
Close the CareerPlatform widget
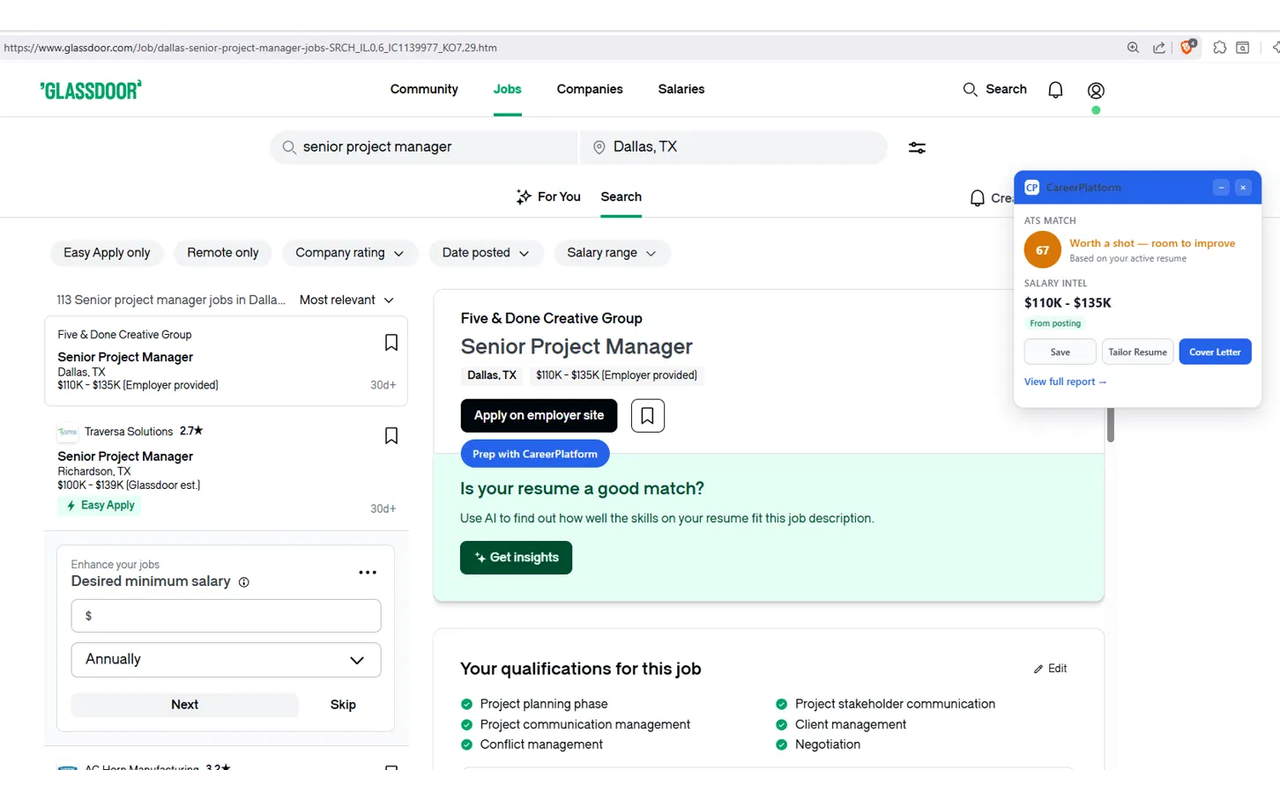tap(1243, 187)
